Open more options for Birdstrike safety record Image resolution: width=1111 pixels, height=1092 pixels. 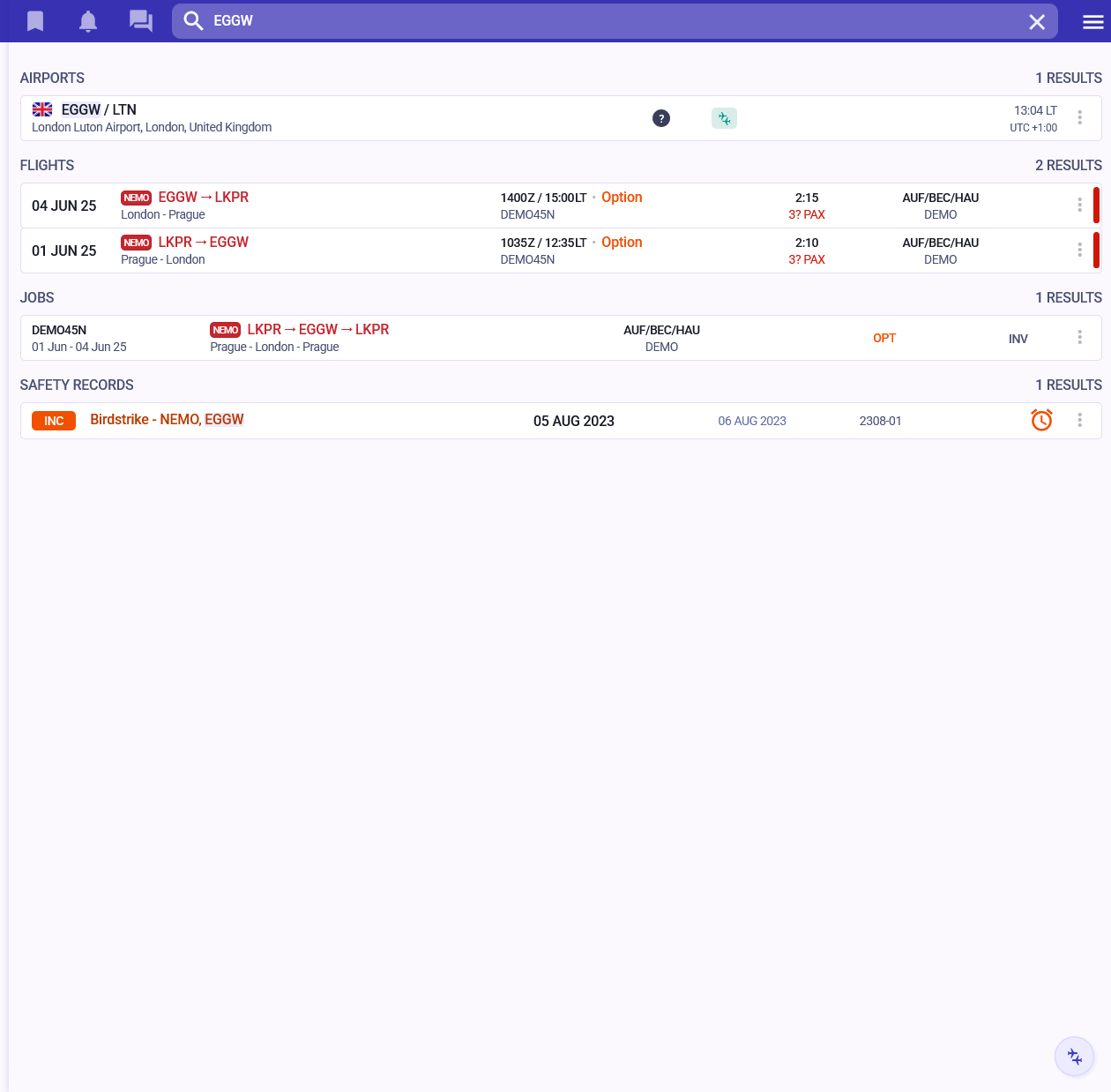(x=1079, y=421)
